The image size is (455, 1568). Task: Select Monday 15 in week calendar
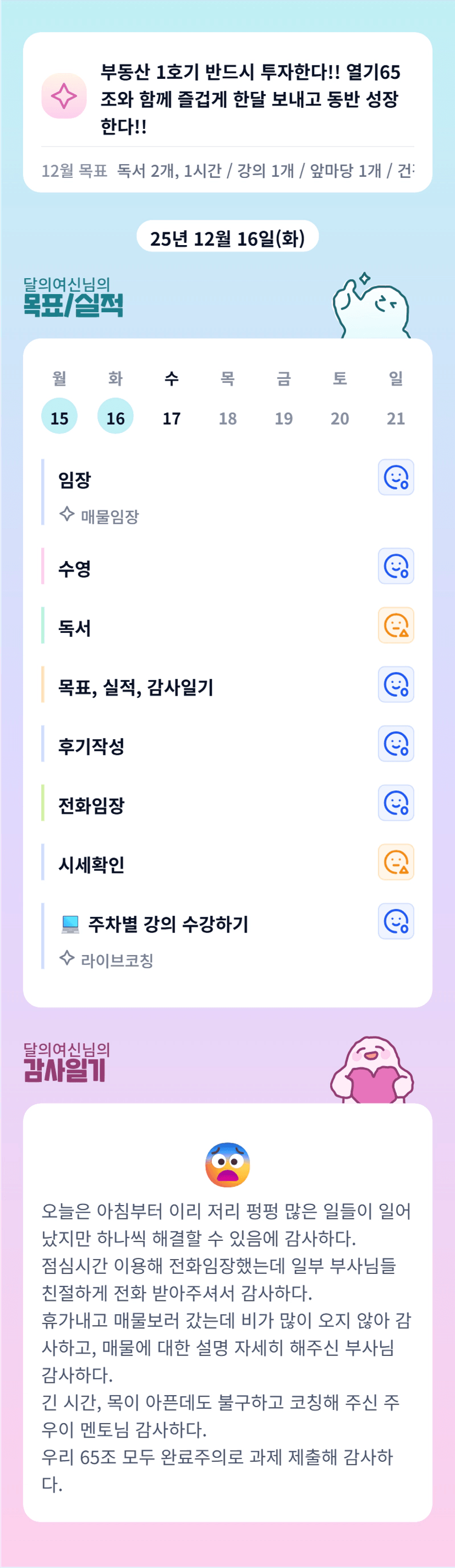[x=59, y=417]
